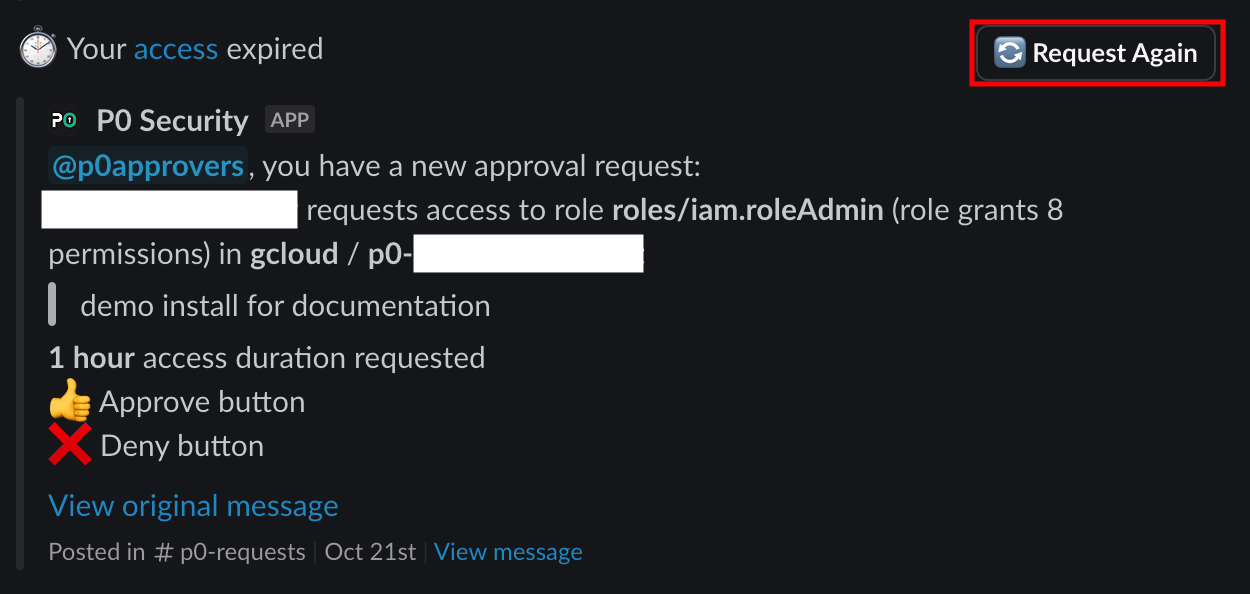
Task: Select the @p0approvers mention
Action: coord(148,166)
